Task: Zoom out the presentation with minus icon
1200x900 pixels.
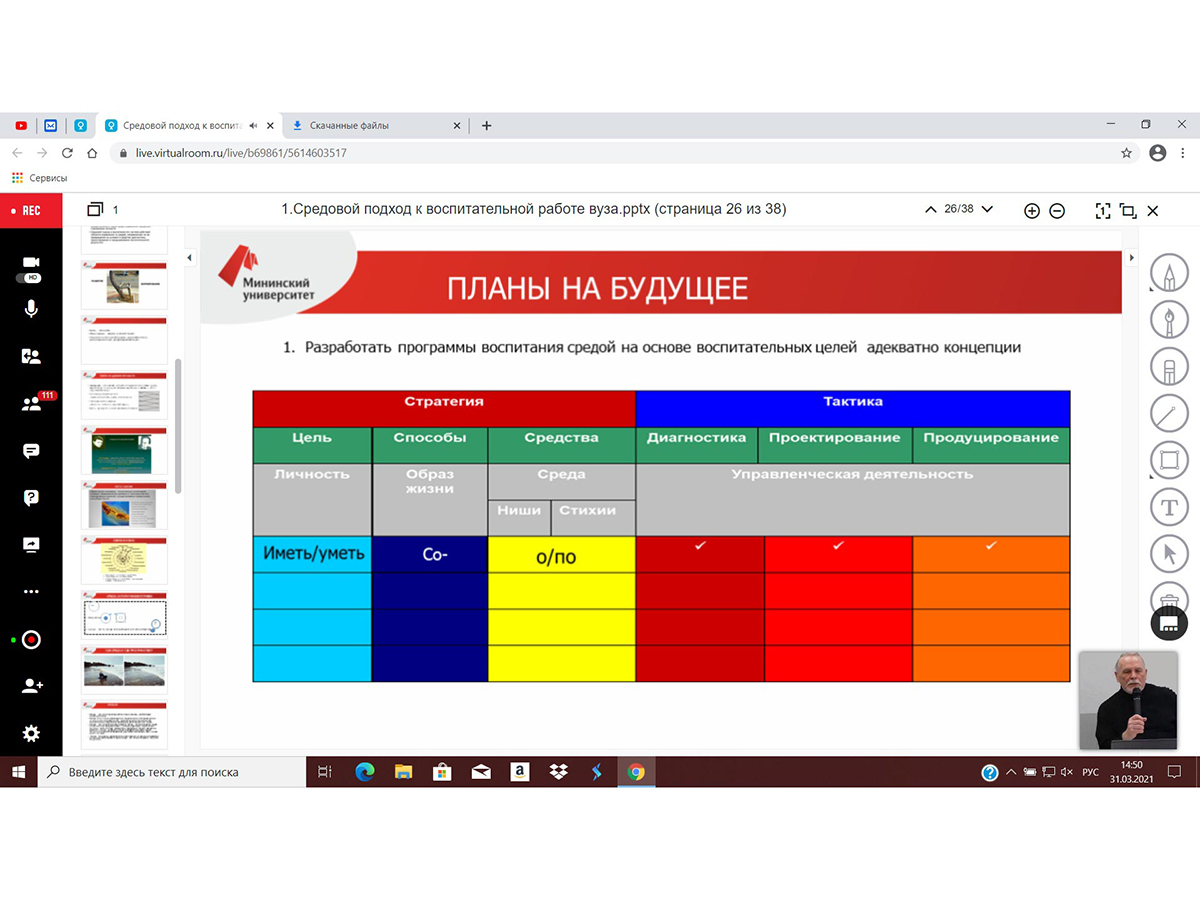Action: (1057, 211)
